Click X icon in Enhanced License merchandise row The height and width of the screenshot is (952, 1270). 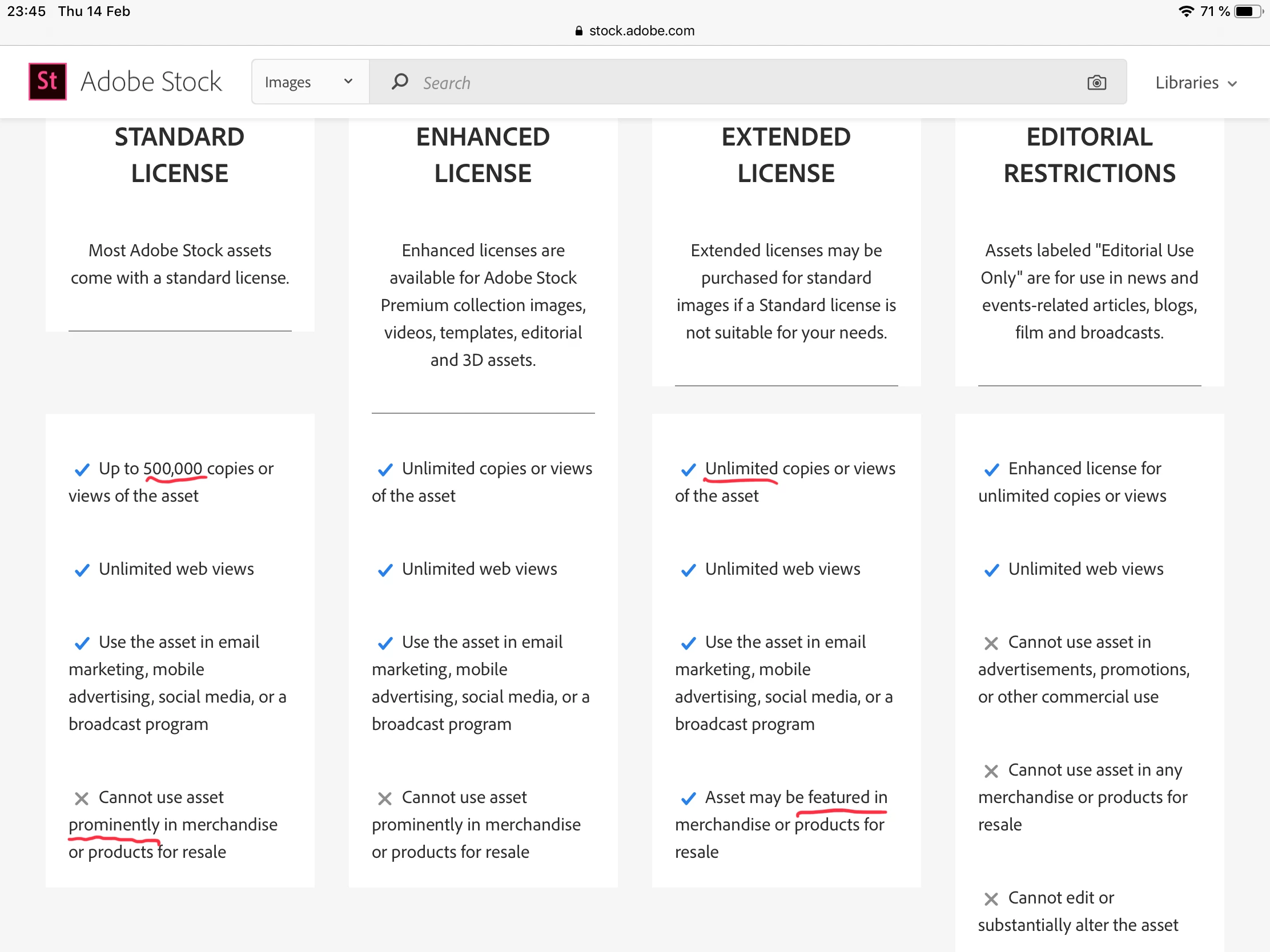tap(385, 798)
